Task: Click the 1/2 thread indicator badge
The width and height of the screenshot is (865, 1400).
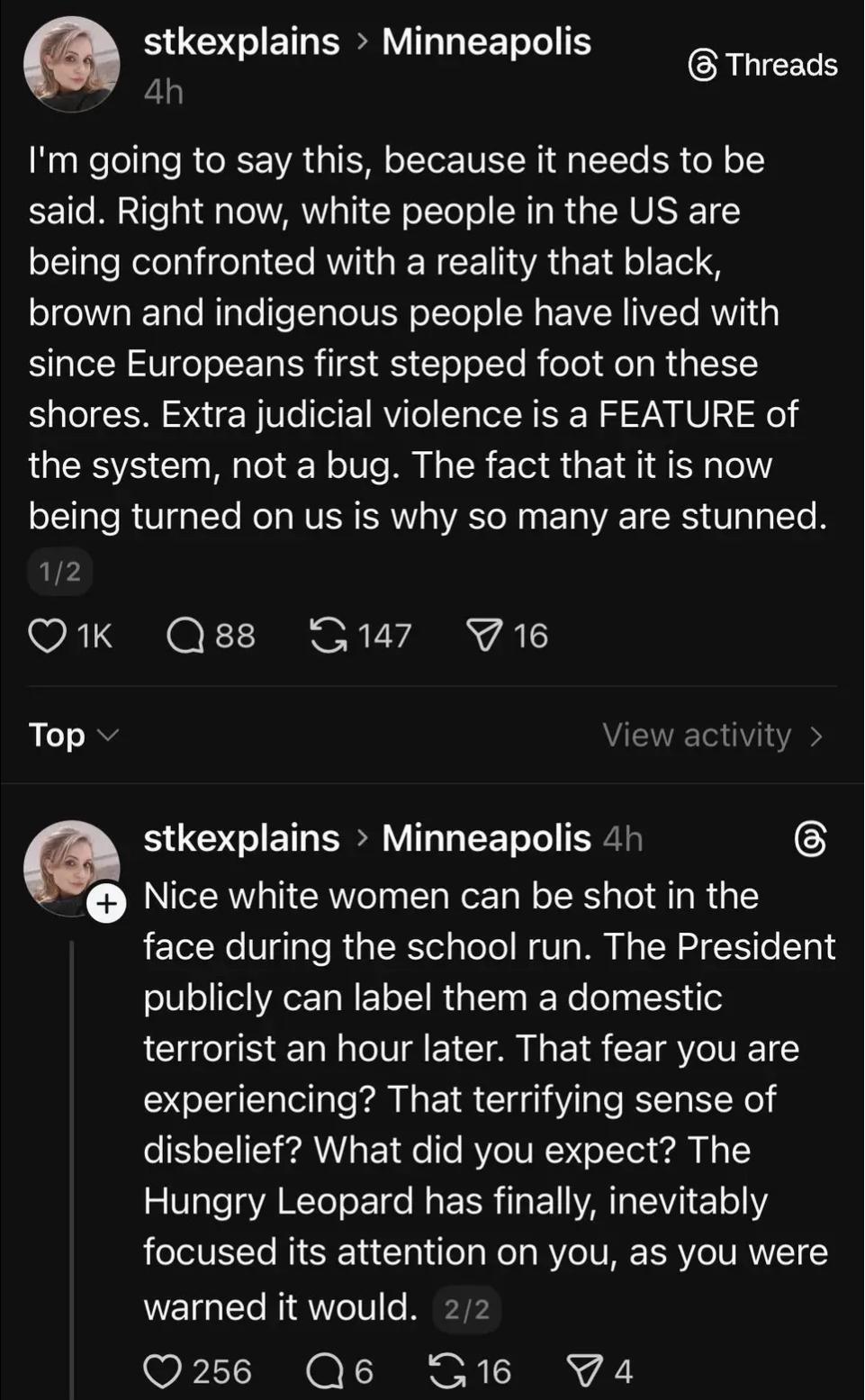Action: [59, 571]
